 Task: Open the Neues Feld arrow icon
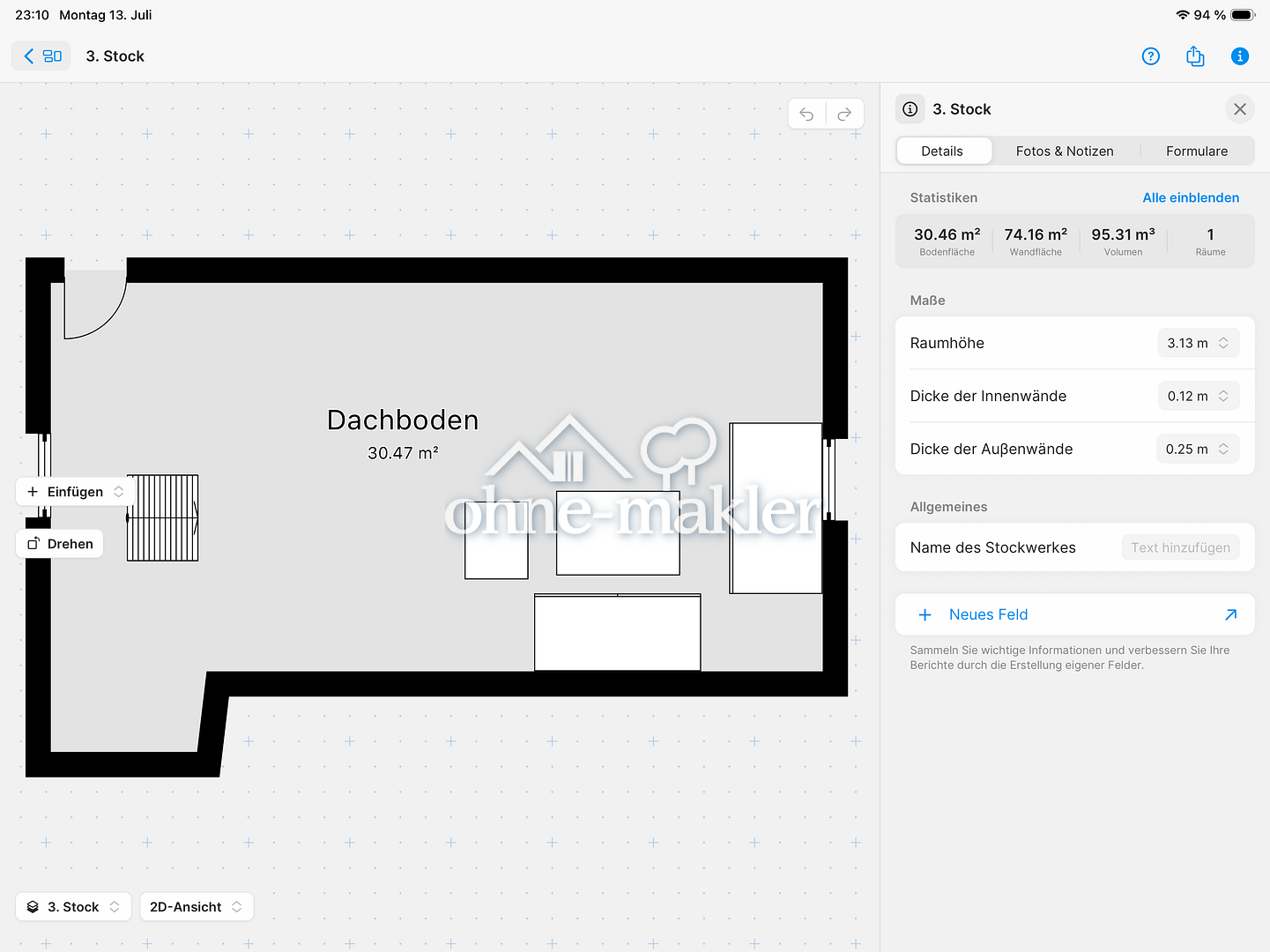pos(1230,614)
